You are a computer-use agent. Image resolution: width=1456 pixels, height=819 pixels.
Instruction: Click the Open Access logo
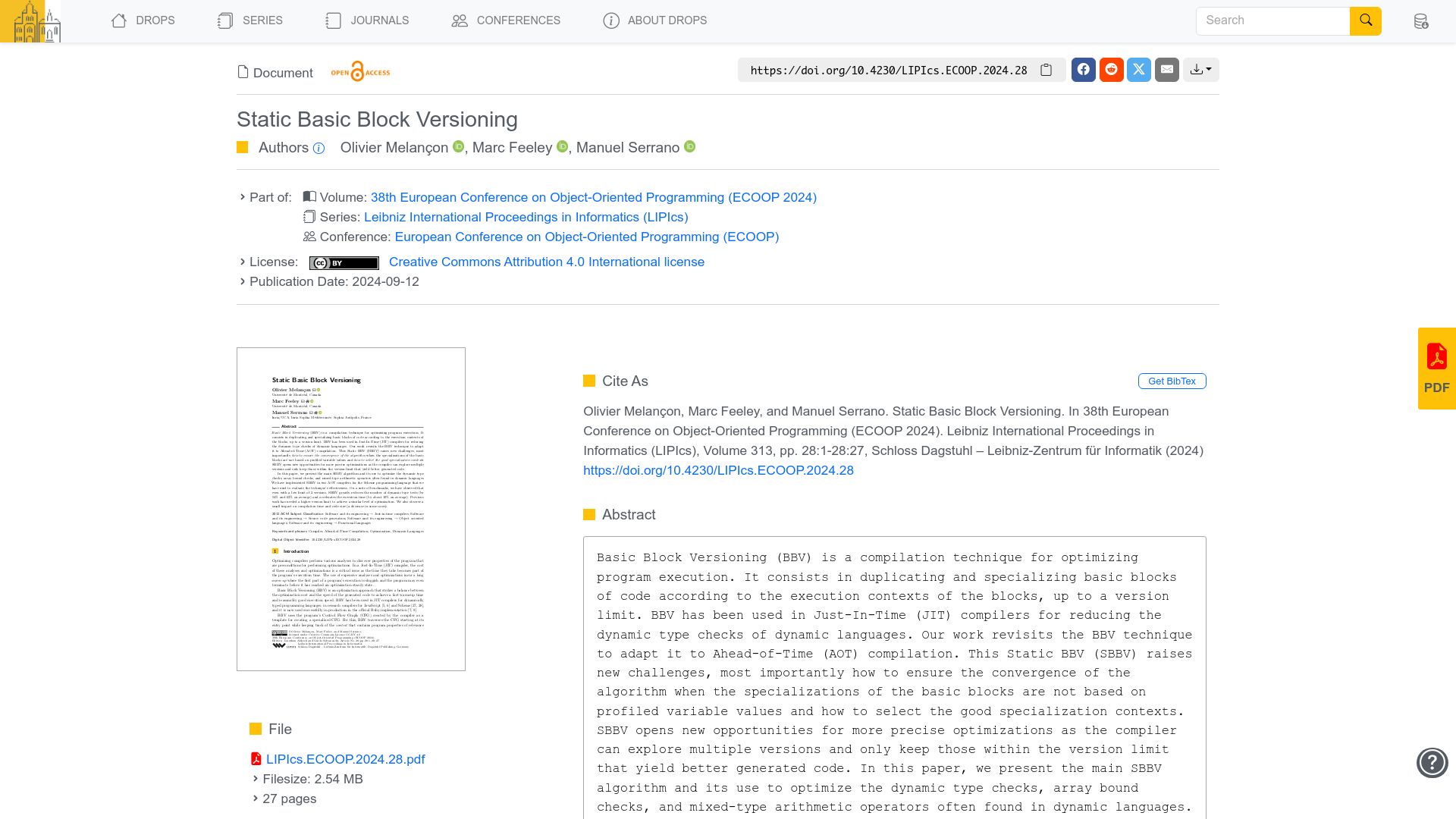point(360,72)
